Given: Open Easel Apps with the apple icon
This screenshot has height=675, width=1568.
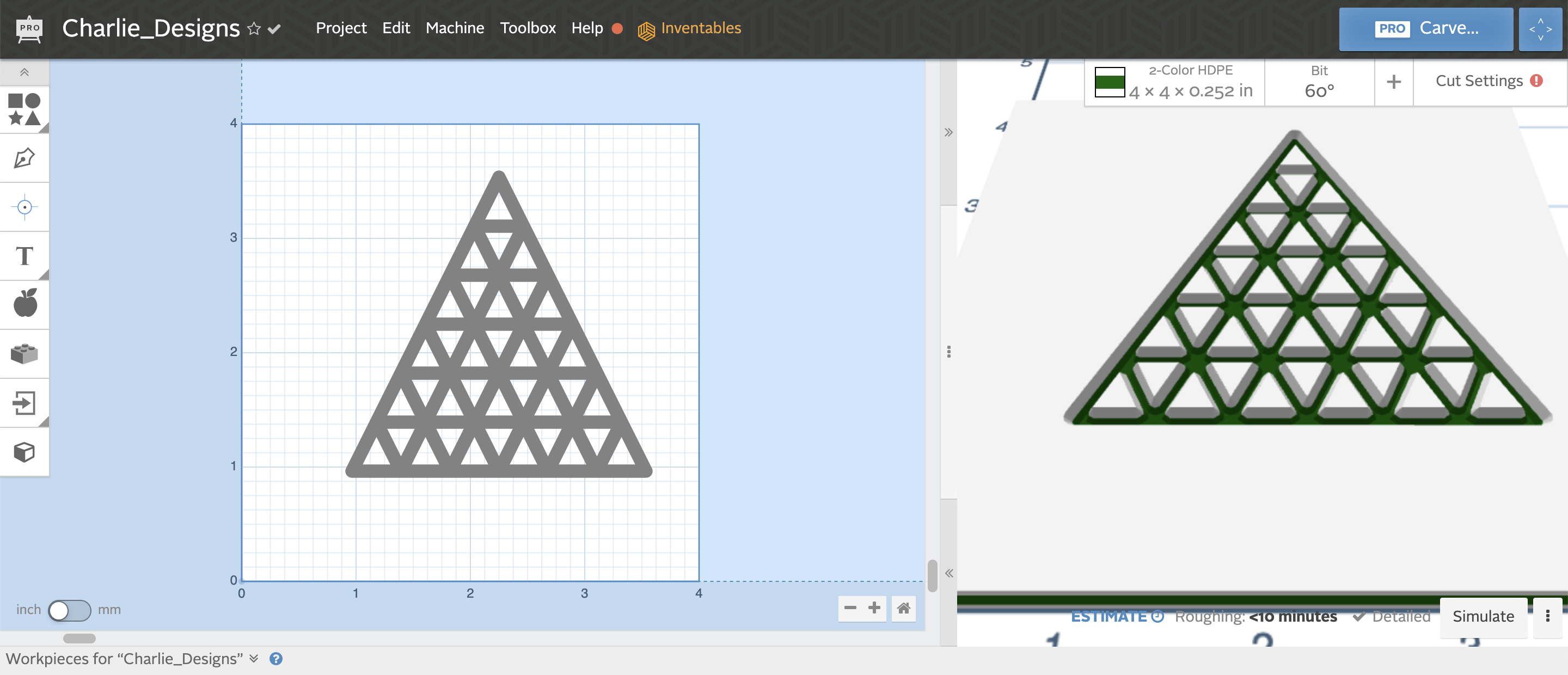Looking at the screenshot, I should (24, 303).
